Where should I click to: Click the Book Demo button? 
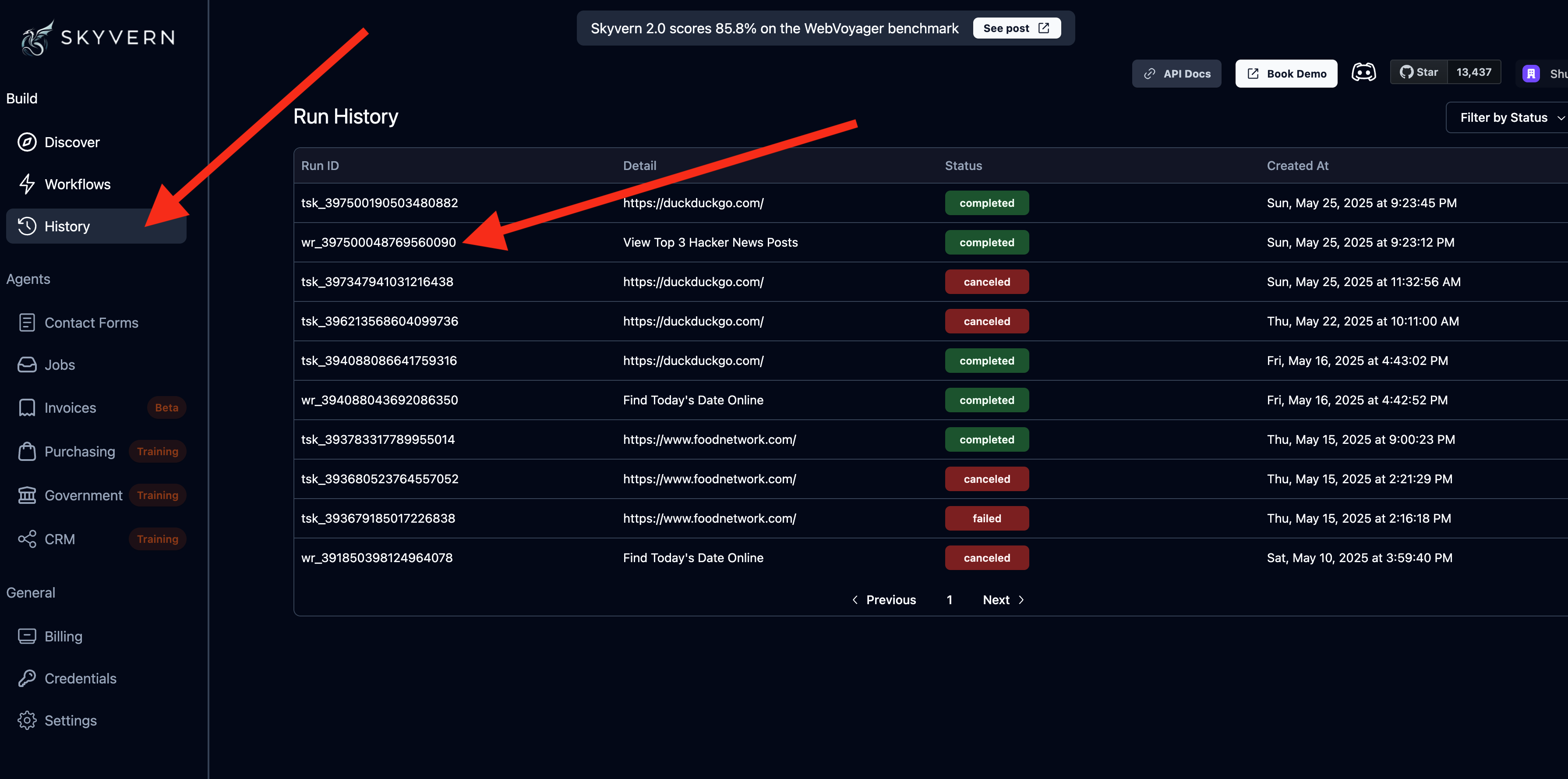click(1285, 74)
